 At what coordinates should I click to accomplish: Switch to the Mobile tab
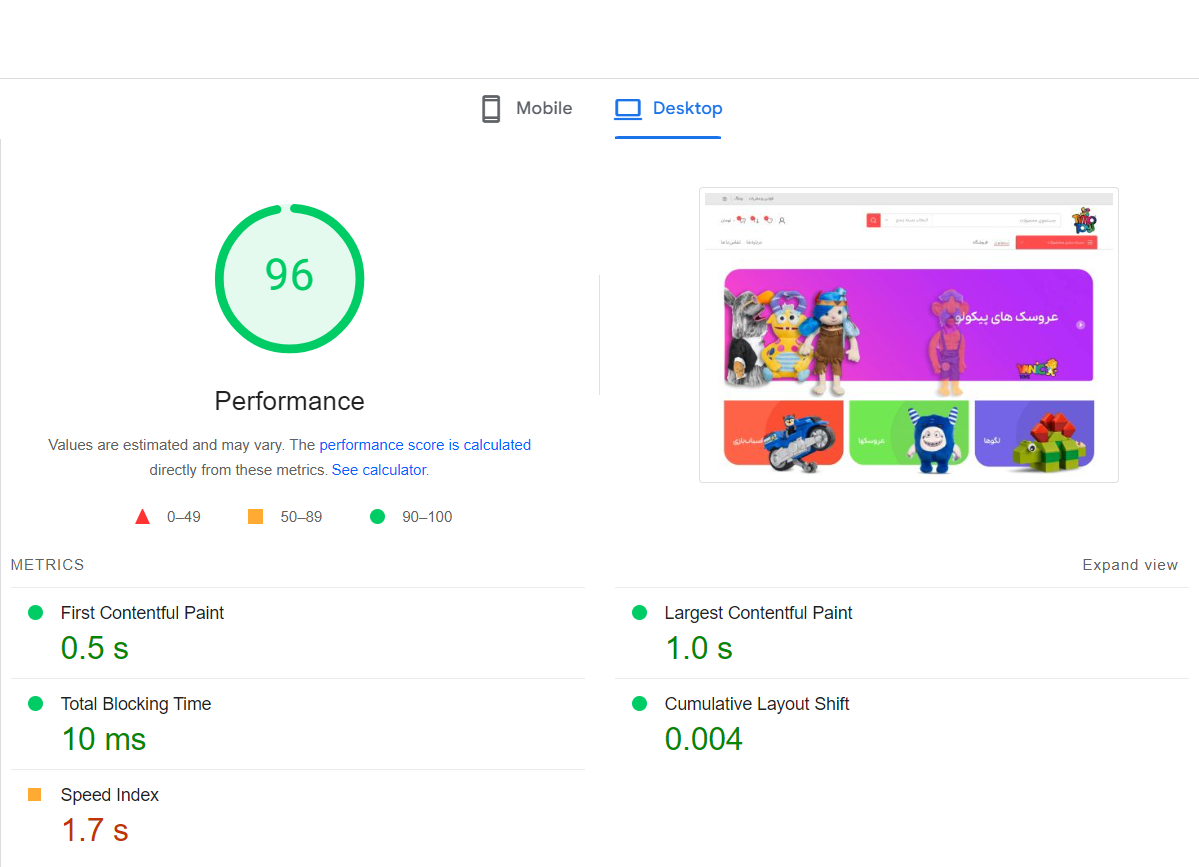(x=527, y=109)
